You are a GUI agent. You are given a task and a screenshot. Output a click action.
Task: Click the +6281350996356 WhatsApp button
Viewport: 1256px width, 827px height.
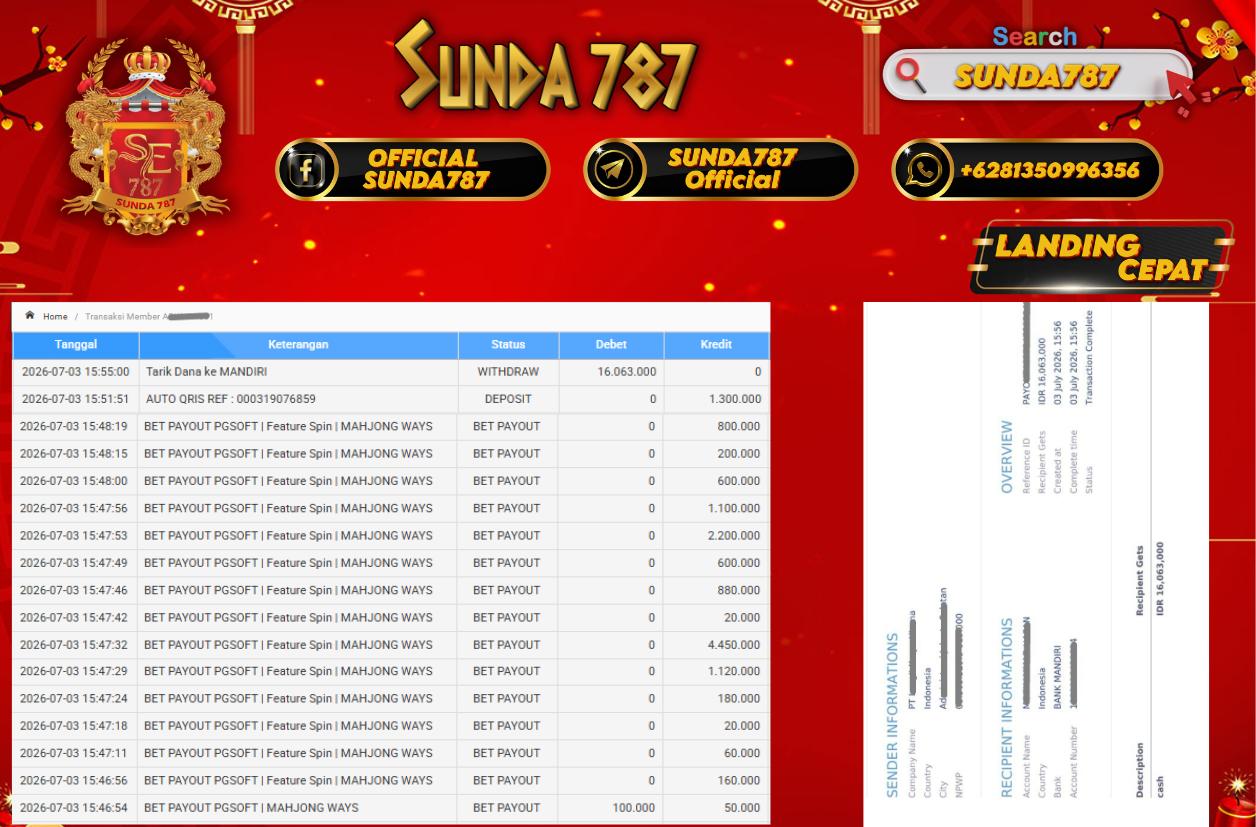point(1027,169)
